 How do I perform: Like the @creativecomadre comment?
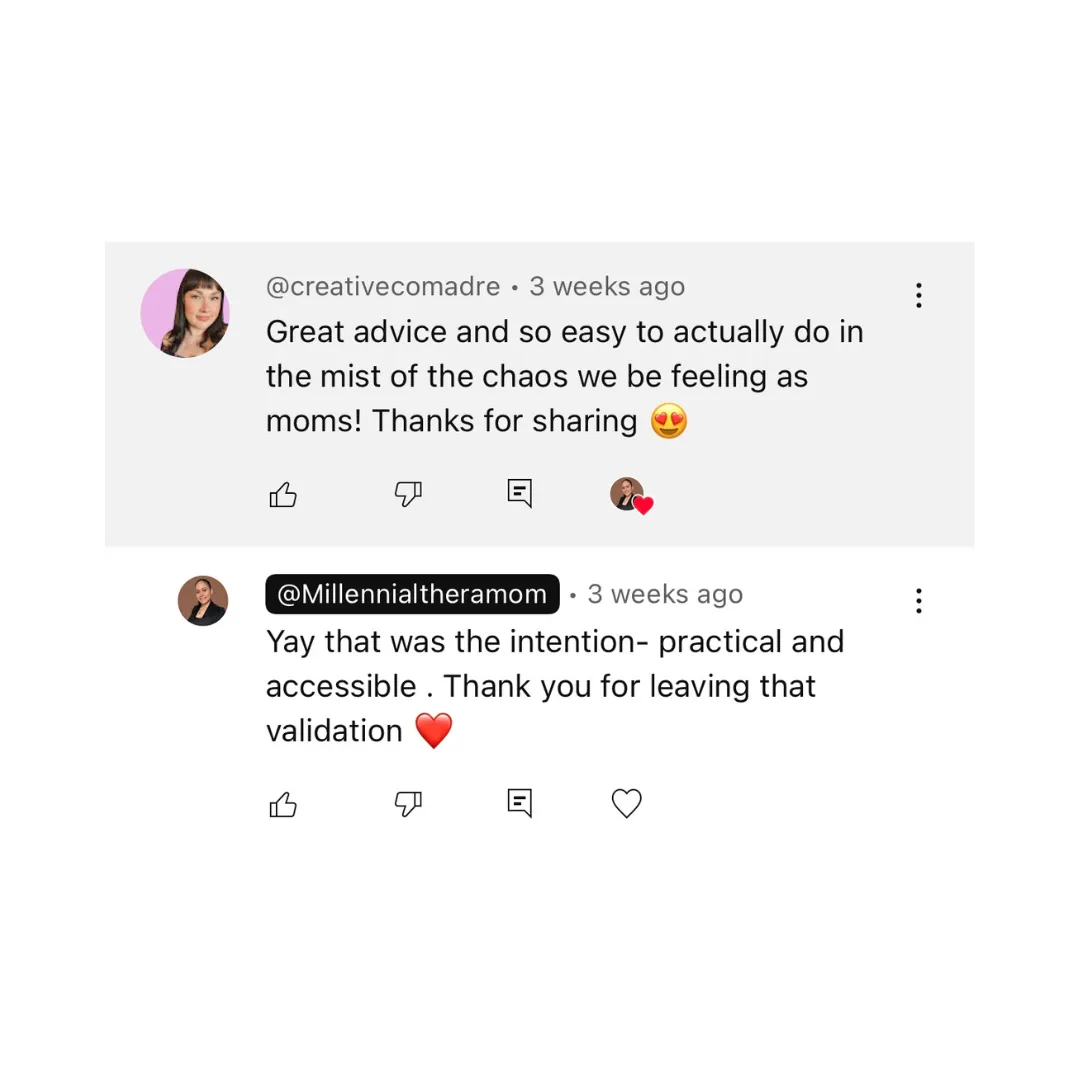[283, 494]
